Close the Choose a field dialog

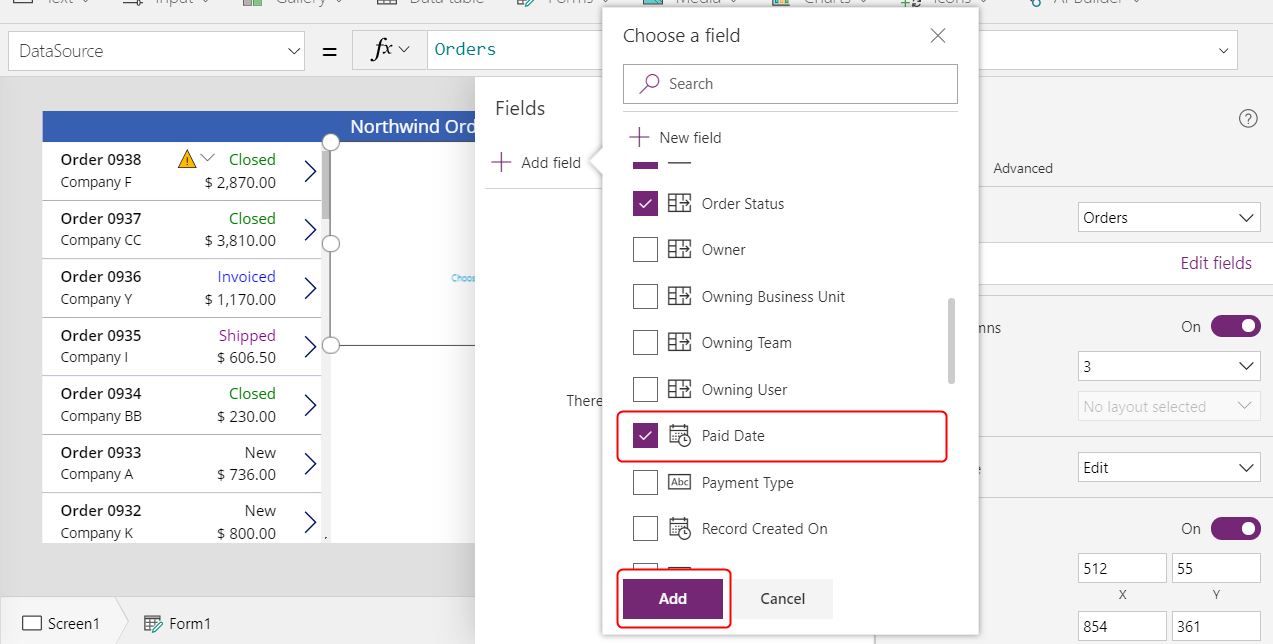[x=937, y=36]
